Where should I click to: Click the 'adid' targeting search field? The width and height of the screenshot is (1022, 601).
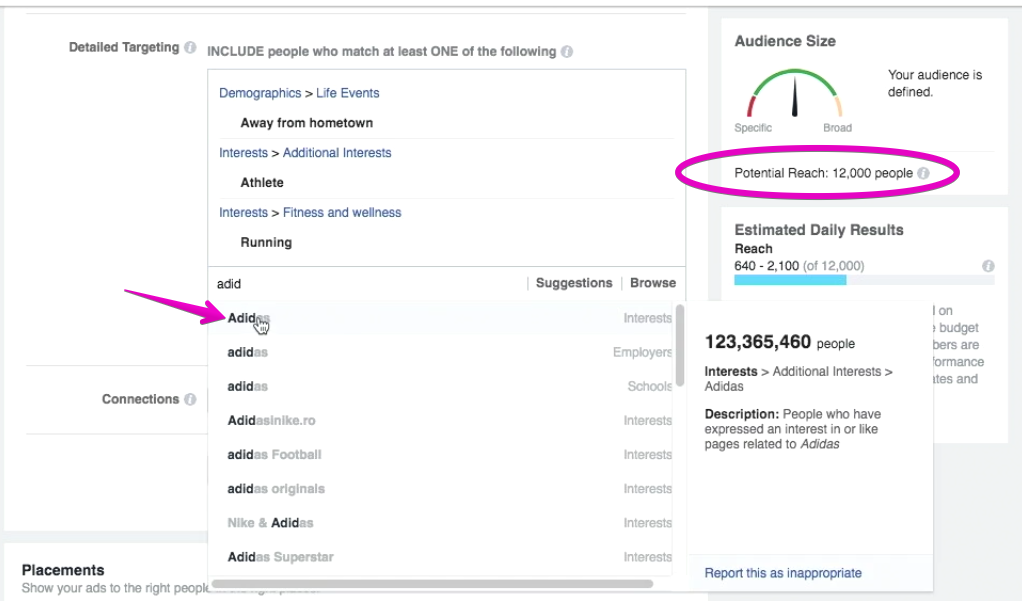point(368,284)
